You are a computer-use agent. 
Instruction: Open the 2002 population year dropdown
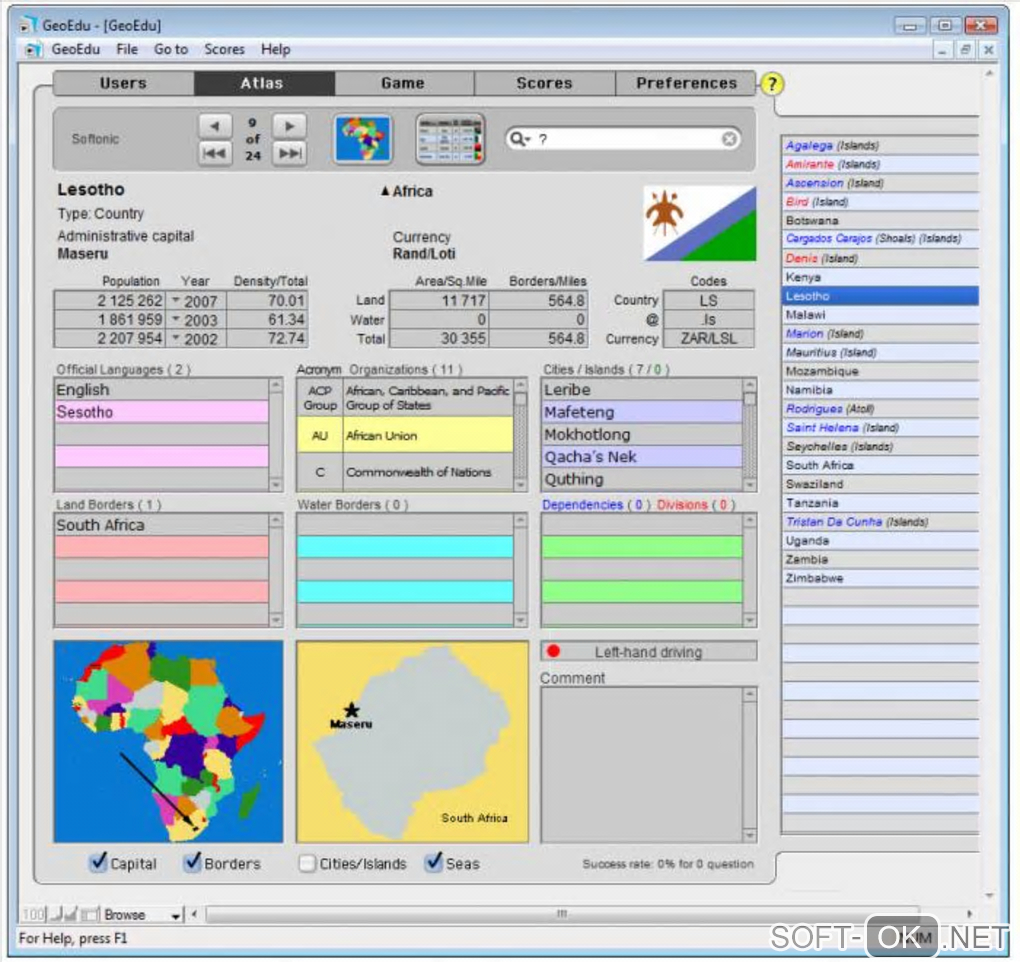[x=176, y=338]
